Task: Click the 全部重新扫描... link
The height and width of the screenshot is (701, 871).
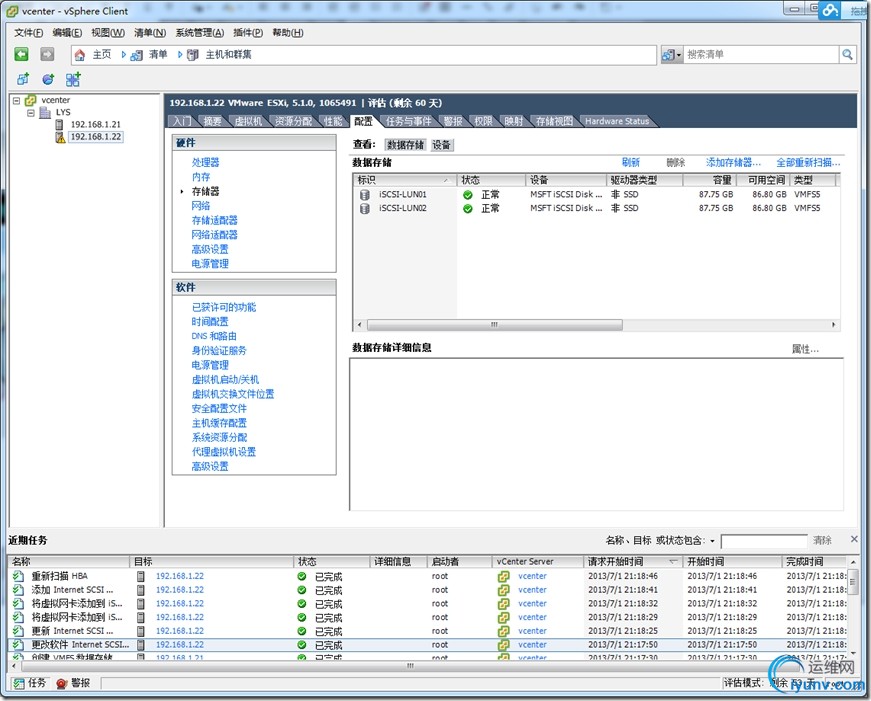Action: pyautogui.click(x=808, y=162)
